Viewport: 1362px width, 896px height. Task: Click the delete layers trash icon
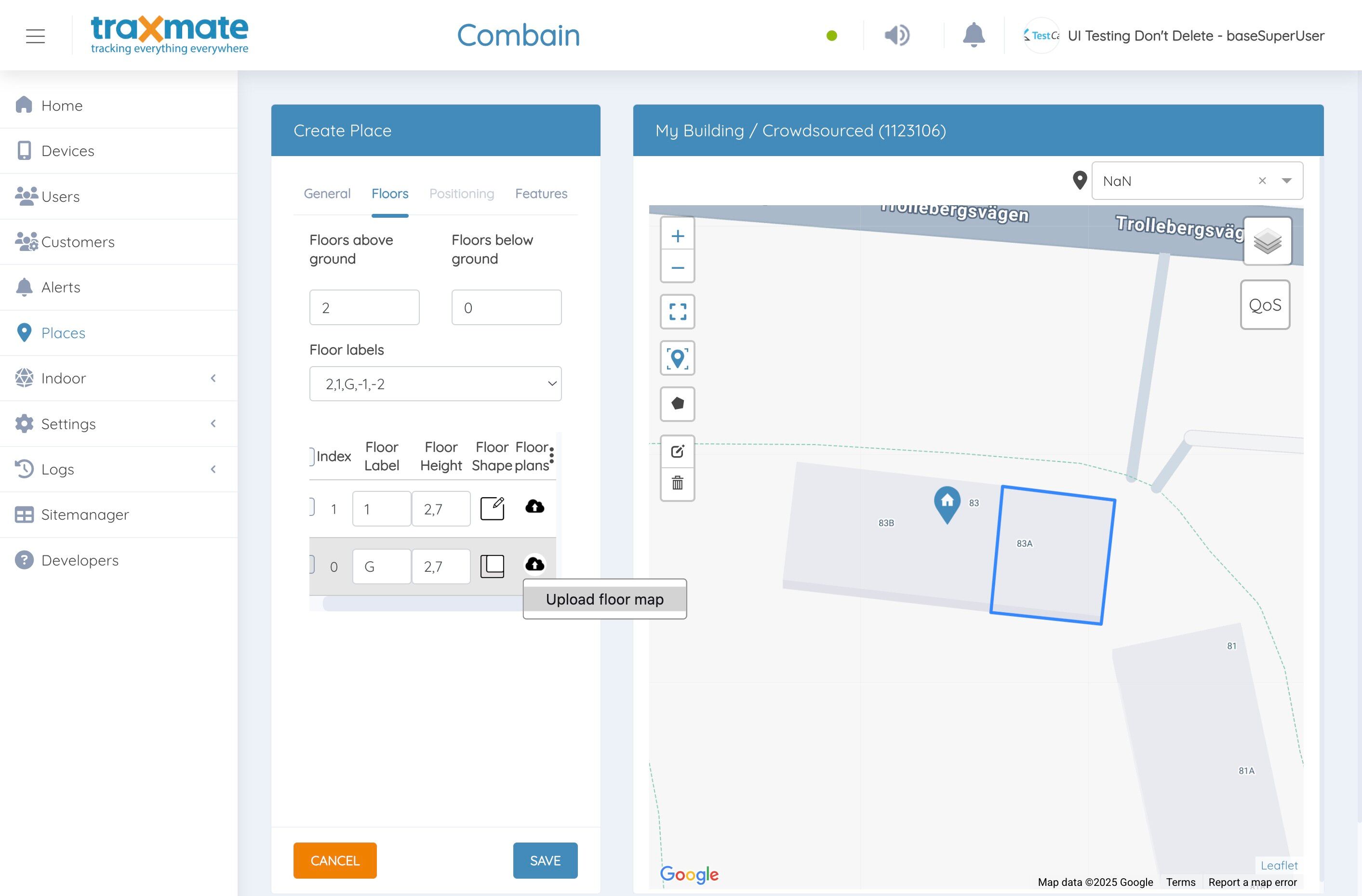[x=678, y=484]
